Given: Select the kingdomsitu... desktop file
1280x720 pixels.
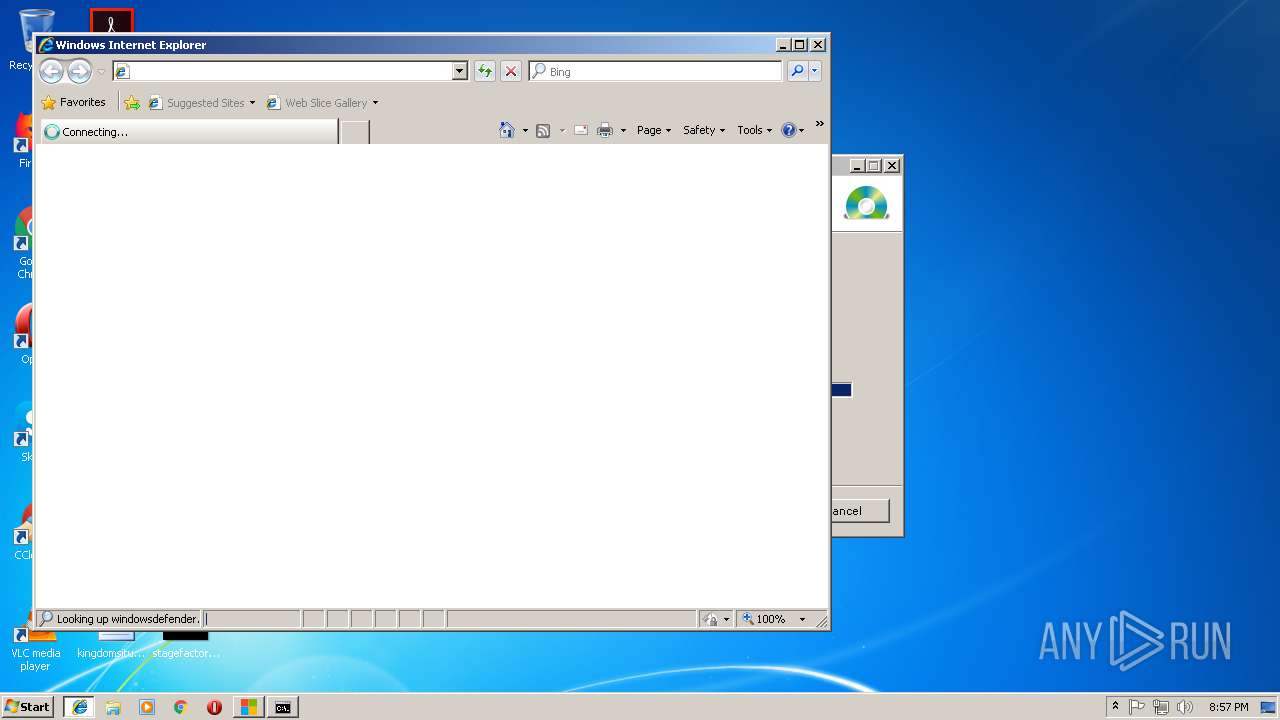Looking at the screenshot, I should tap(111, 645).
